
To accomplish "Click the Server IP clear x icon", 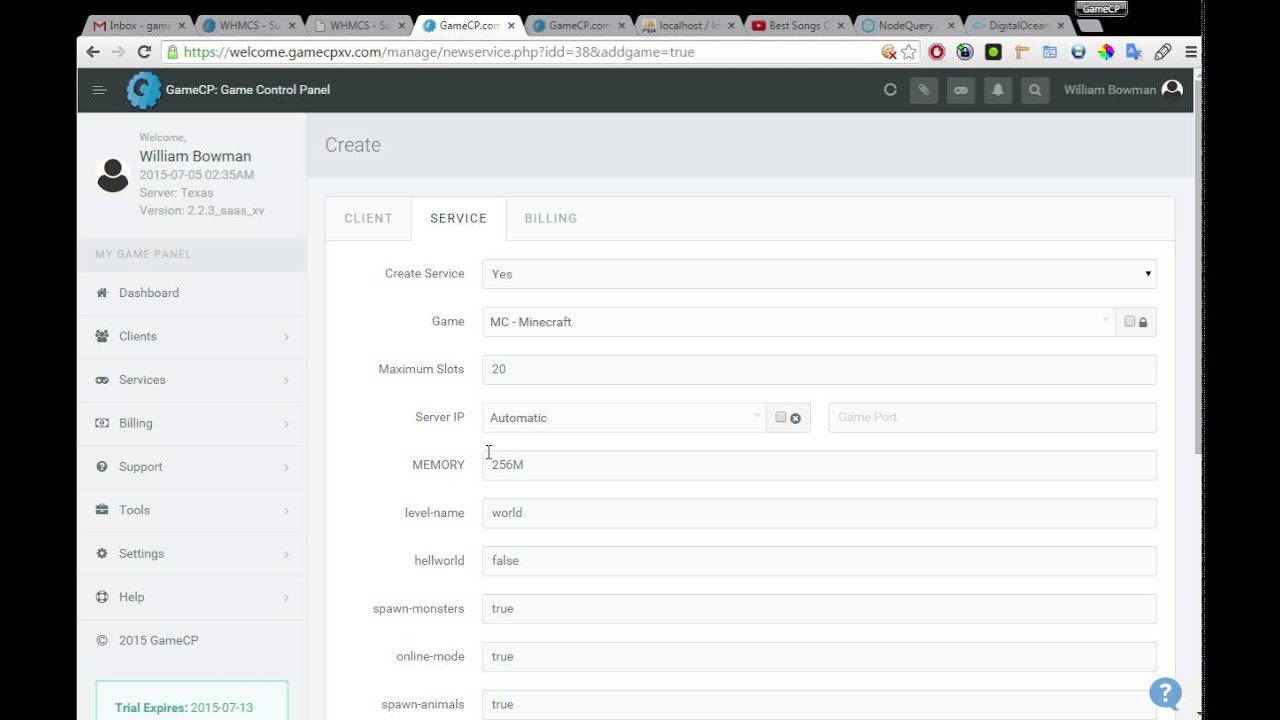I will pyautogui.click(x=796, y=418).
